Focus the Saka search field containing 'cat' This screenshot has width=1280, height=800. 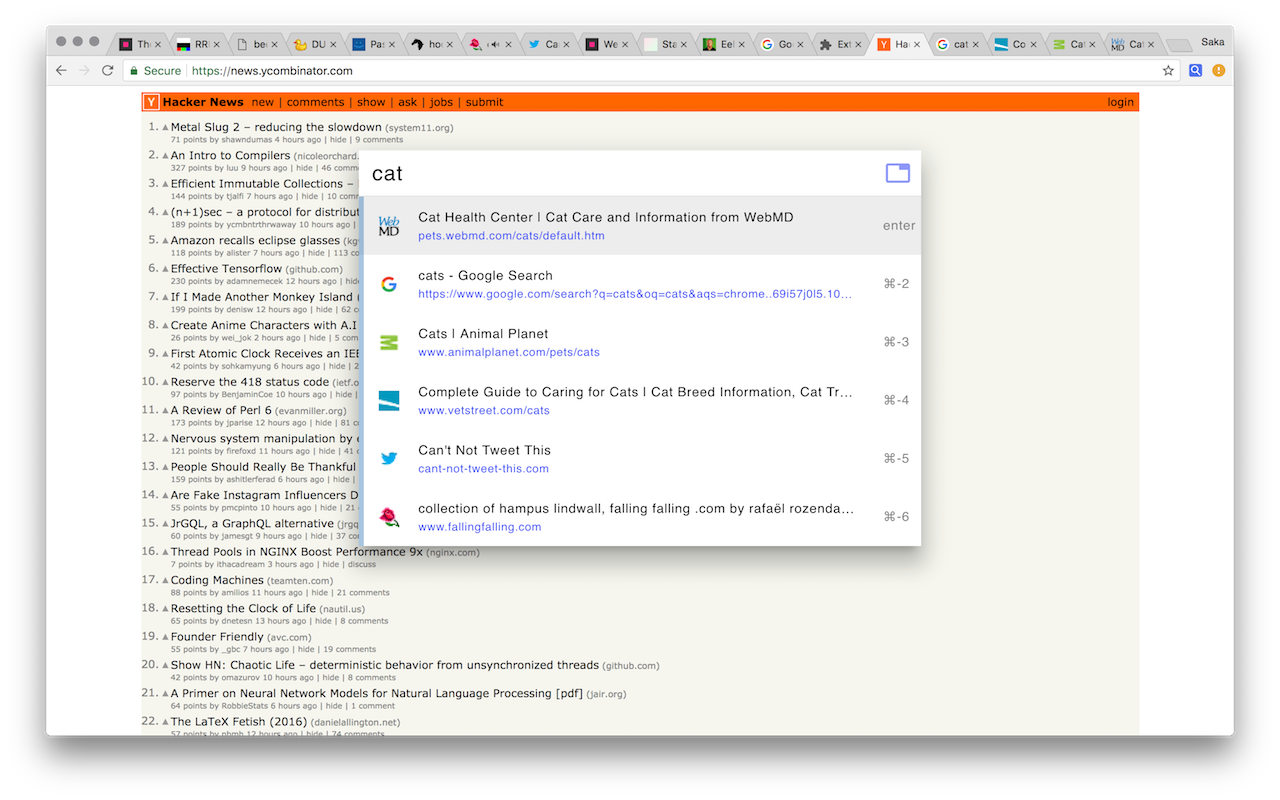[620, 174]
